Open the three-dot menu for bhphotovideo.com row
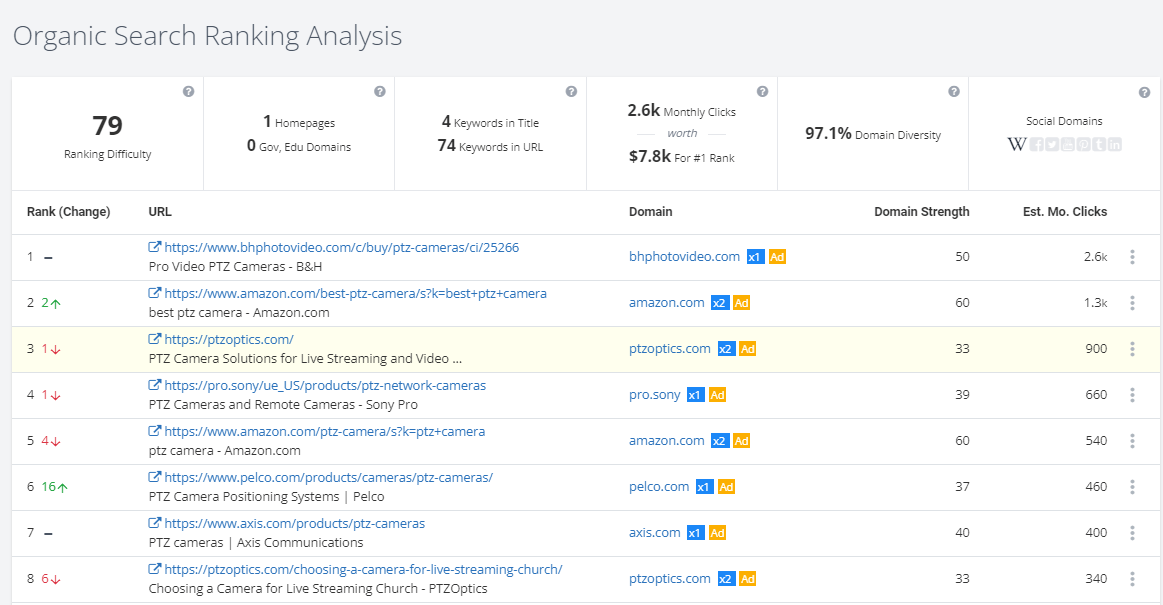 coord(1132,257)
